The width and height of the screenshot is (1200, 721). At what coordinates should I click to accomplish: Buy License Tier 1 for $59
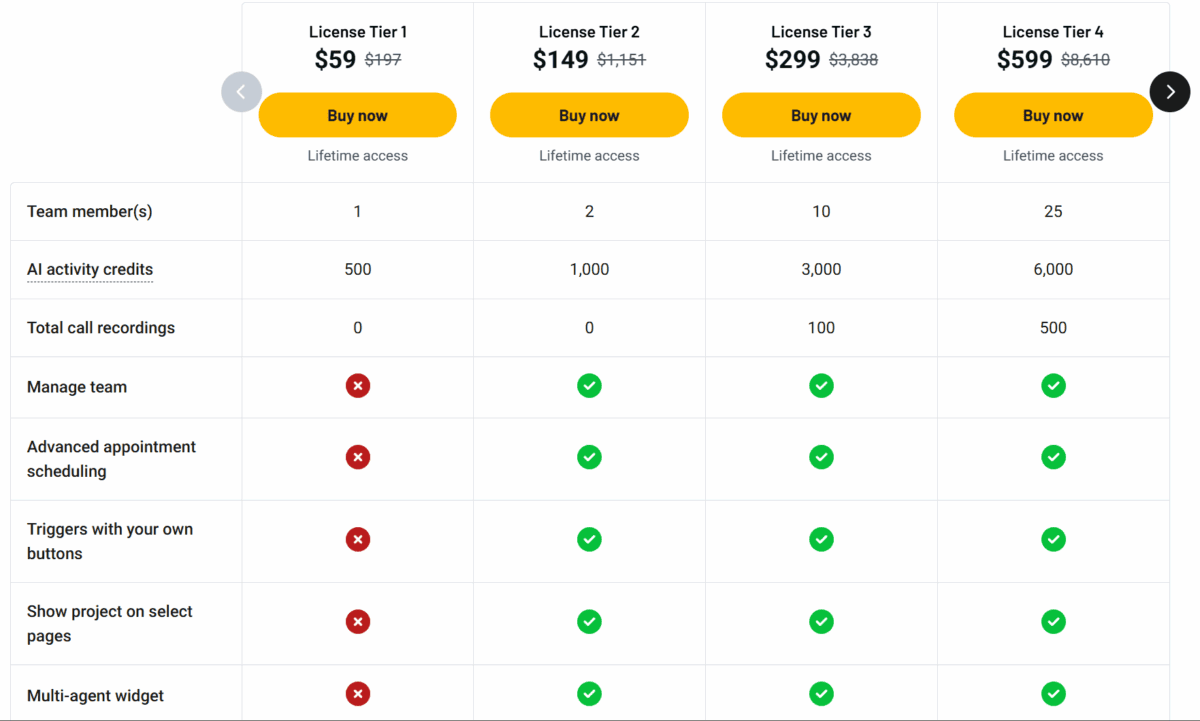357,115
